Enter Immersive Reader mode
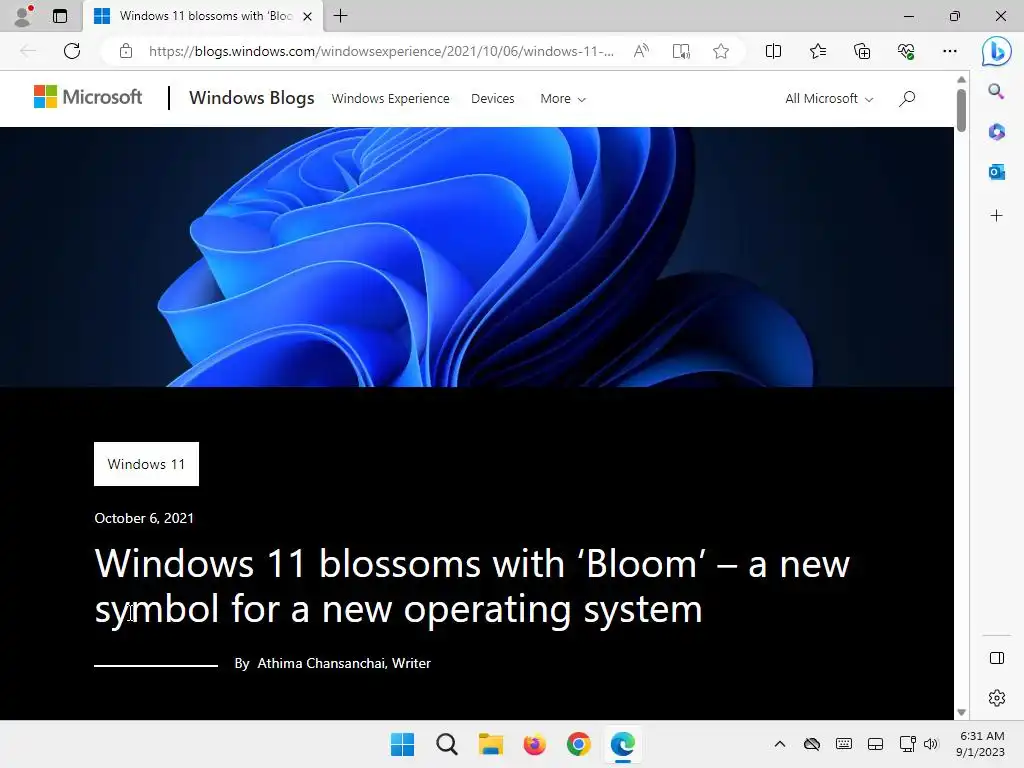The image size is (1024, 768). tap(681, 51)
